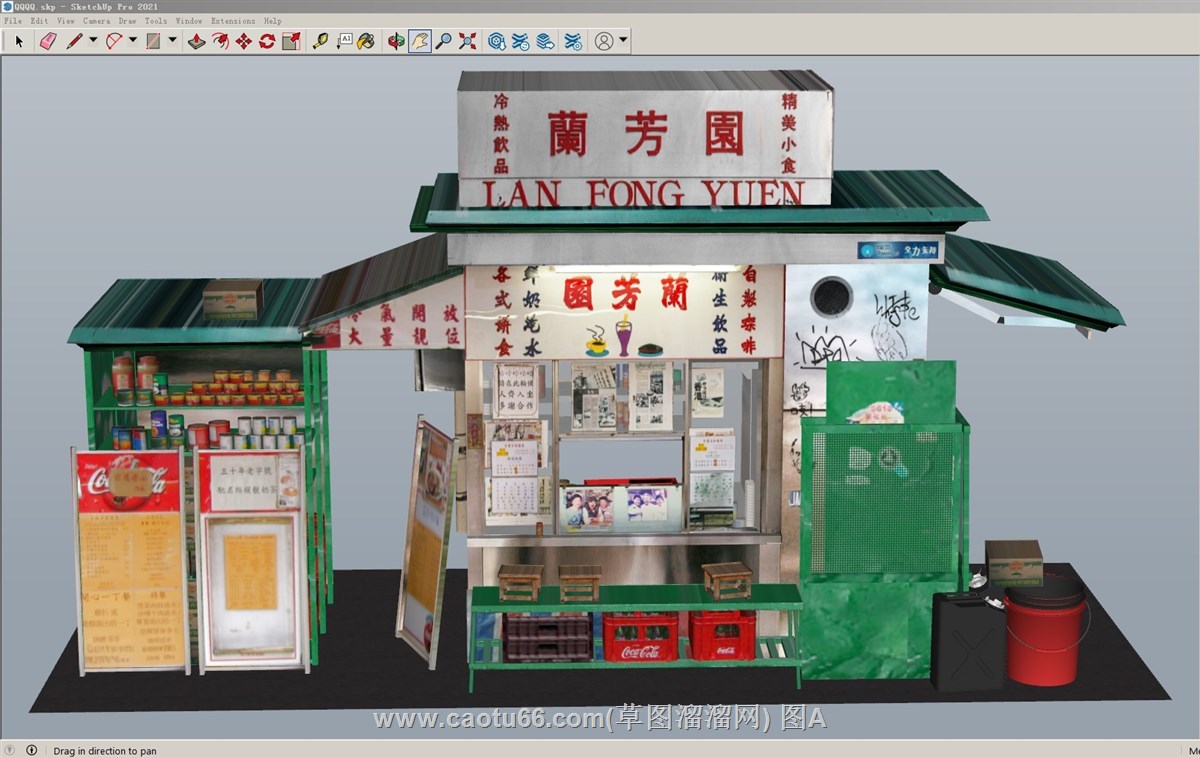Open the Shapes tool dropdown arrow

[x=172, y=41]
